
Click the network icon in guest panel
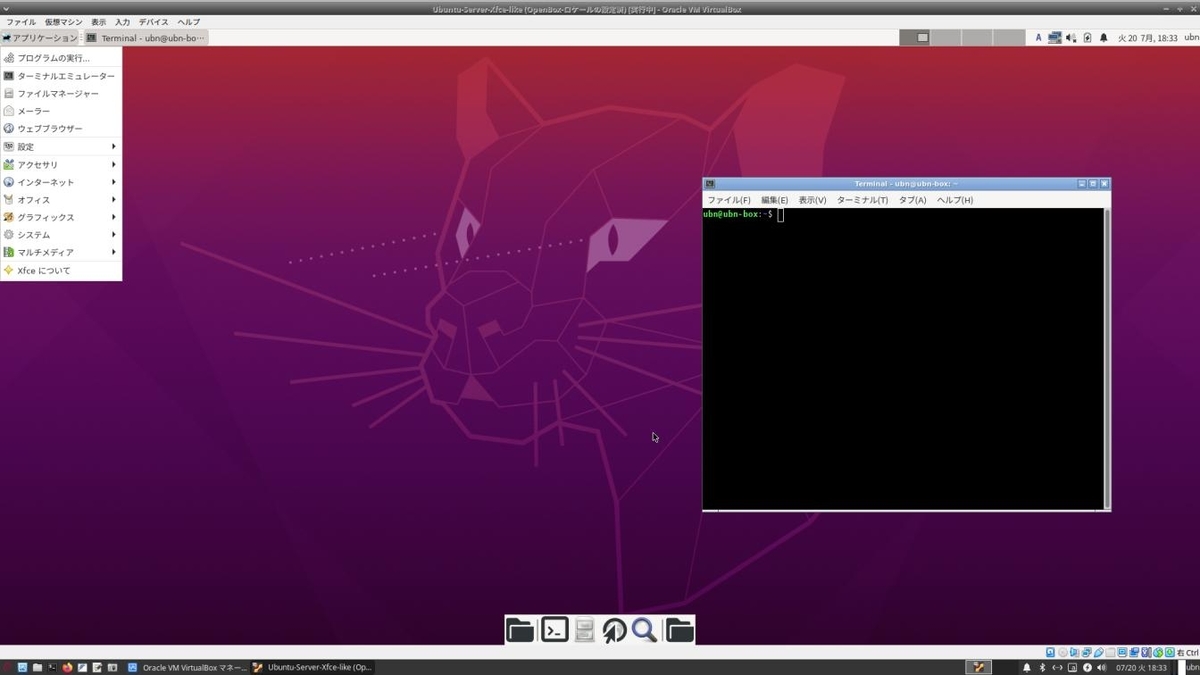(1055, 38)
